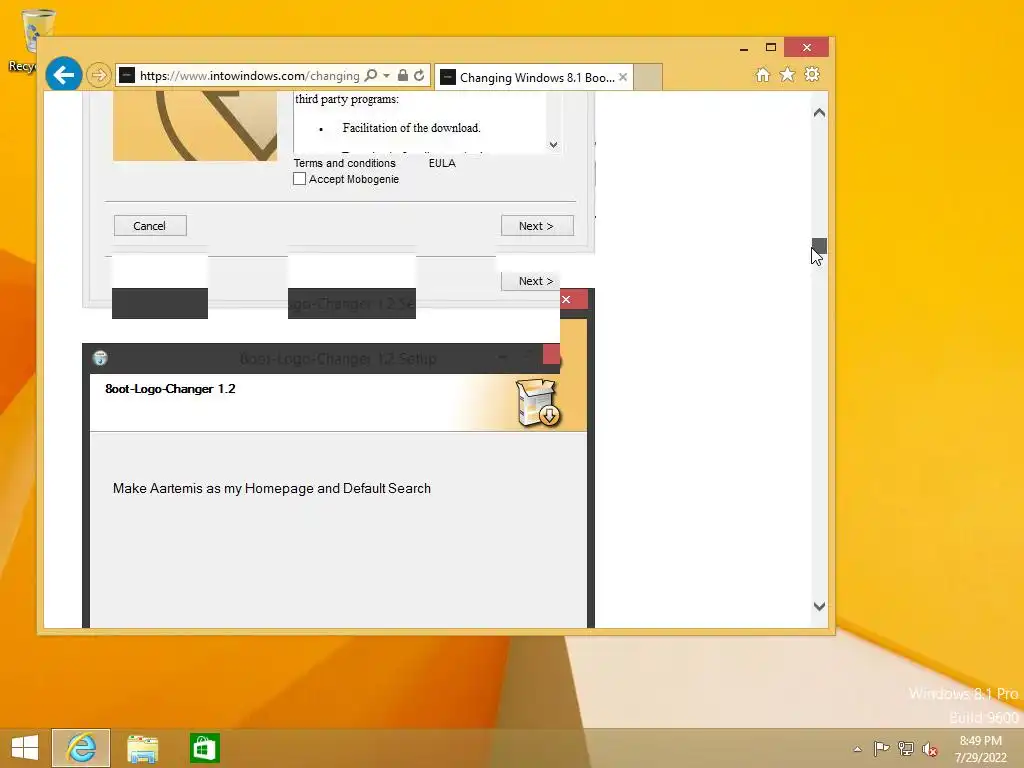This screenshot has width=1024, height=768.
Task: Open Favorites star icon
Action: 788,75
